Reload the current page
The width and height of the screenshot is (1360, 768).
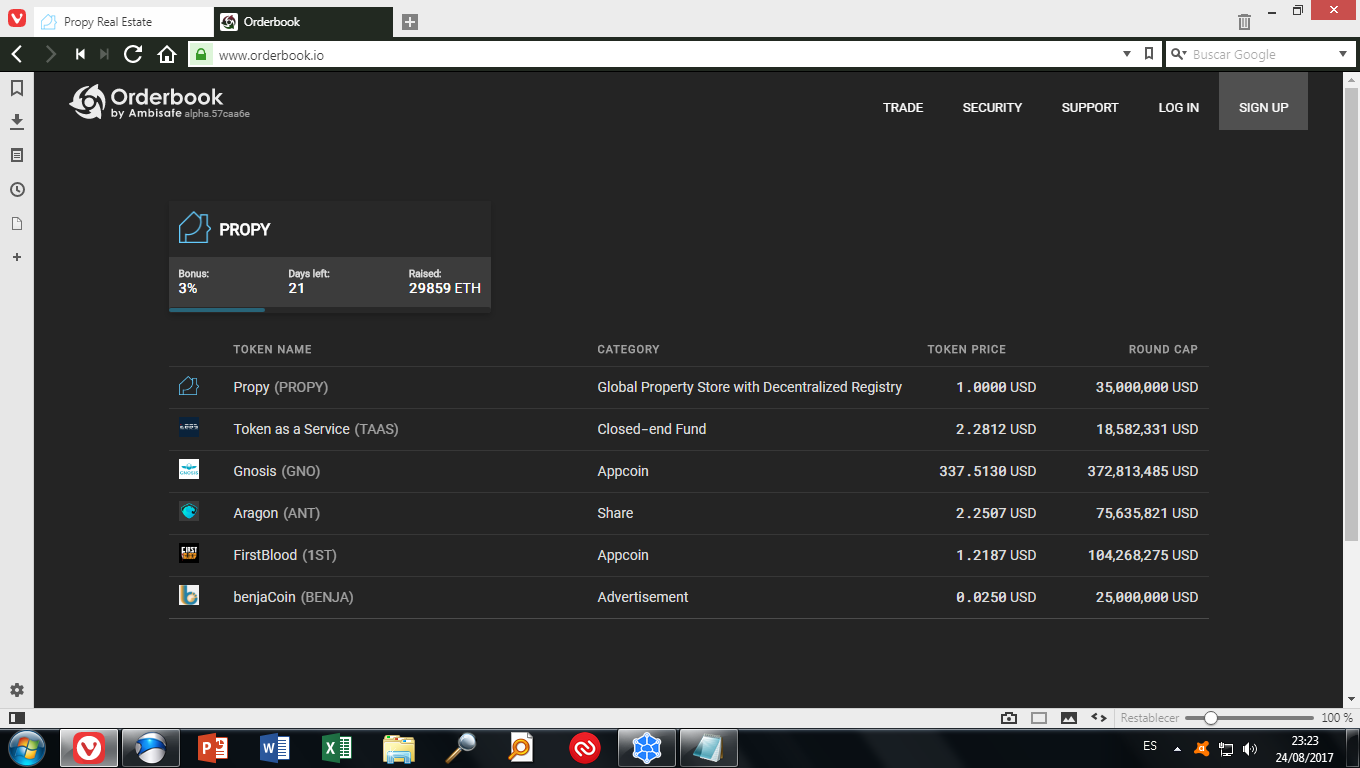(133, 54)
